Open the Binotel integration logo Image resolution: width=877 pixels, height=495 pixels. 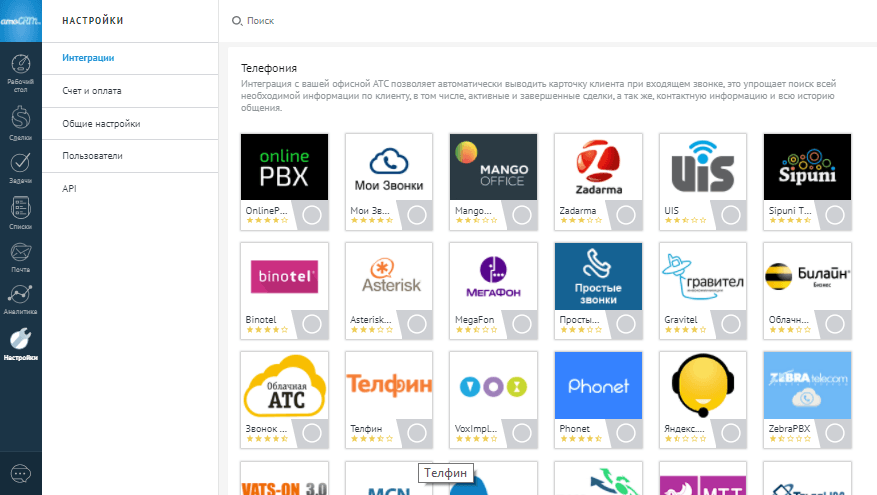(284, 276)
